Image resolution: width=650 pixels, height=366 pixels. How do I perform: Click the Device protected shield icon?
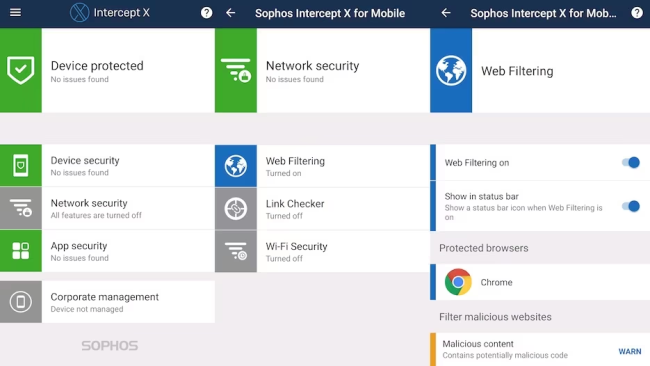click(21, 70)
